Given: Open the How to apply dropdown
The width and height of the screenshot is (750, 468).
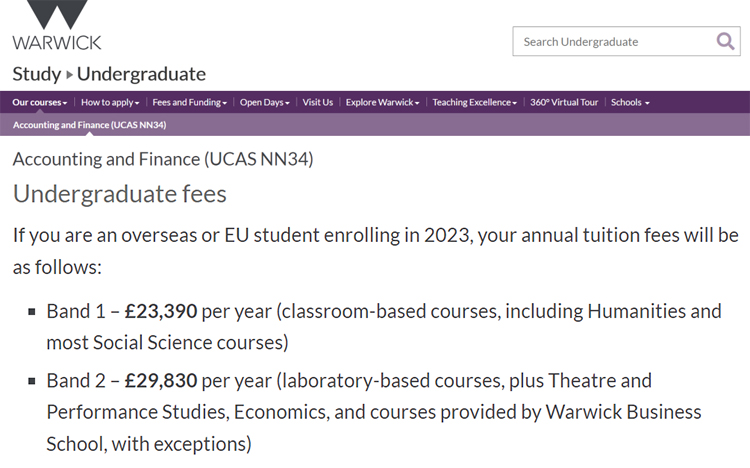Looking at the screenshot, I should point(110,102).
